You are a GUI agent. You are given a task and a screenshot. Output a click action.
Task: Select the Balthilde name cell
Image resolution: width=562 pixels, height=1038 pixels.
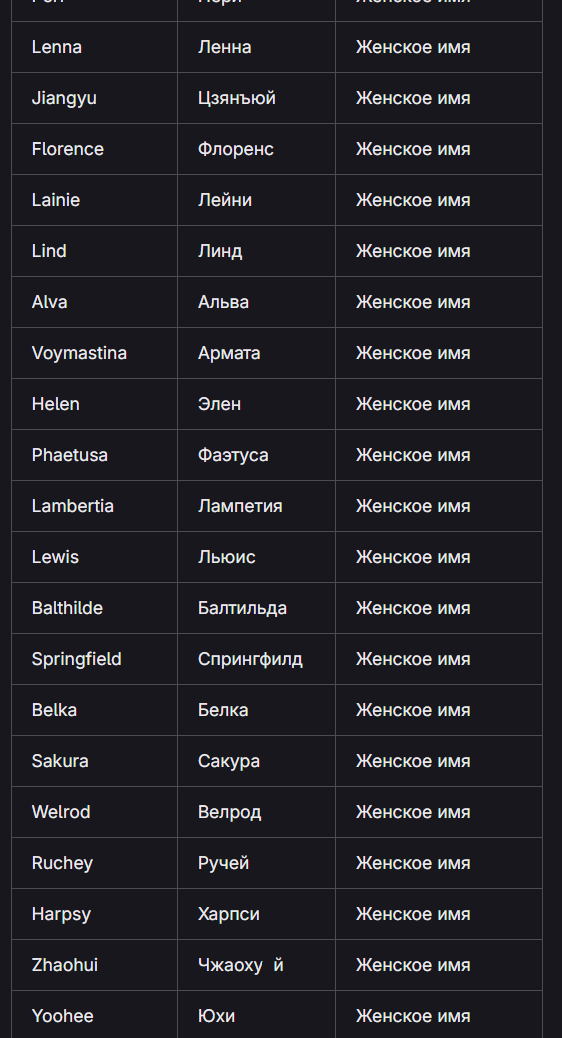(x=95, y=608)
